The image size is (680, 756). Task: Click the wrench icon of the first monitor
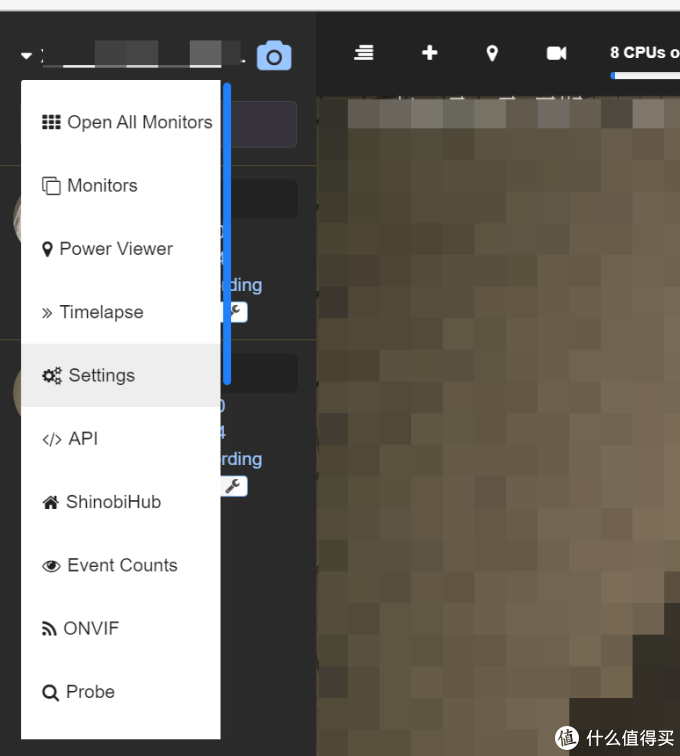(x=235, y=312)
